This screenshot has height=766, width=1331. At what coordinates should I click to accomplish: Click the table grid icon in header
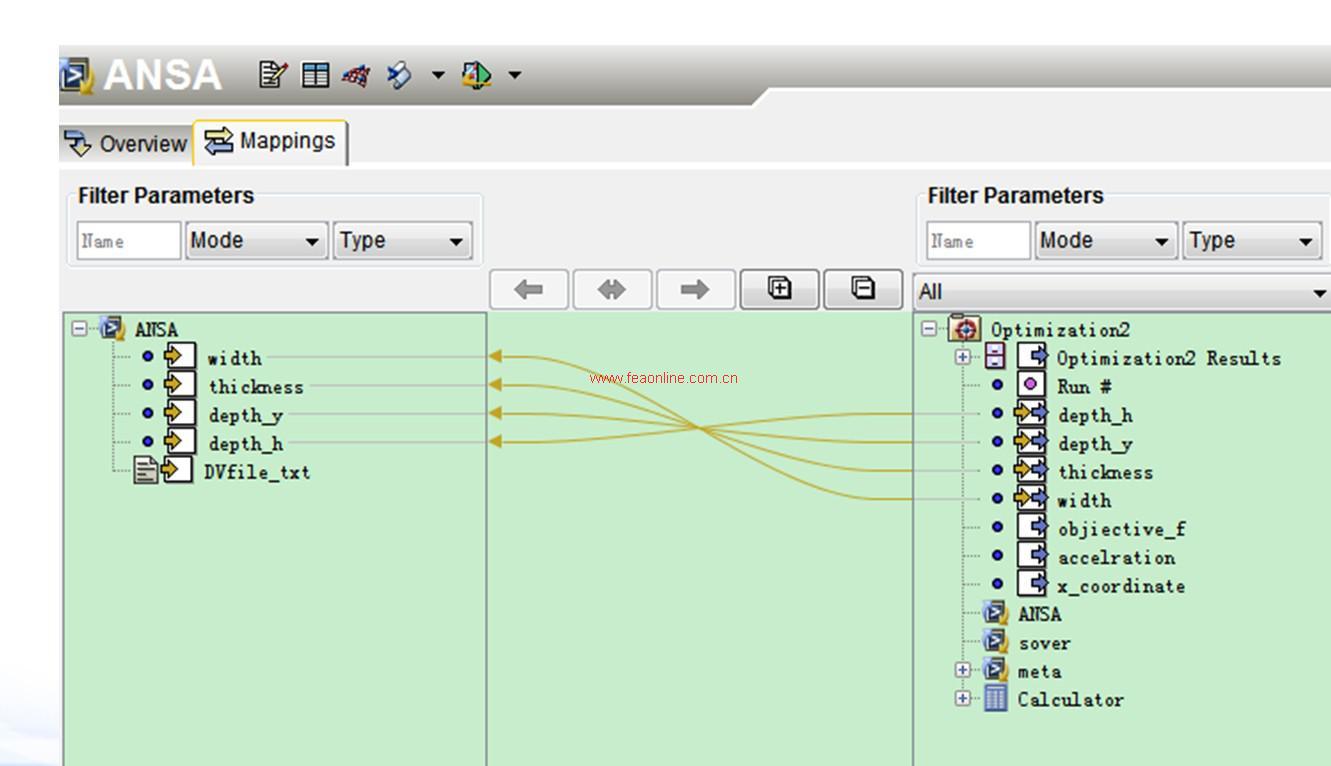point(315,75)
